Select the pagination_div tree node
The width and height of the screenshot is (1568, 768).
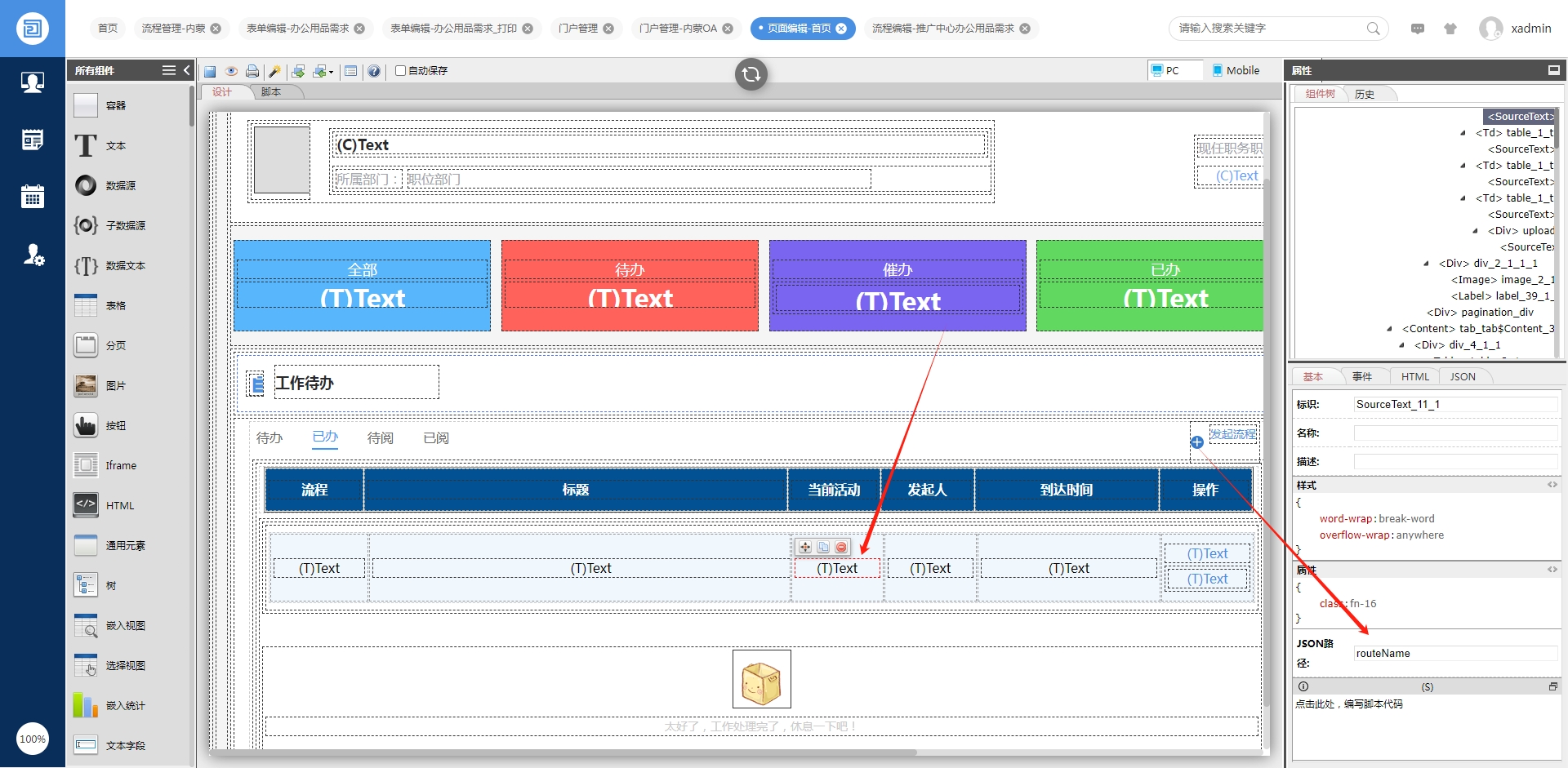click(1480, 313)
